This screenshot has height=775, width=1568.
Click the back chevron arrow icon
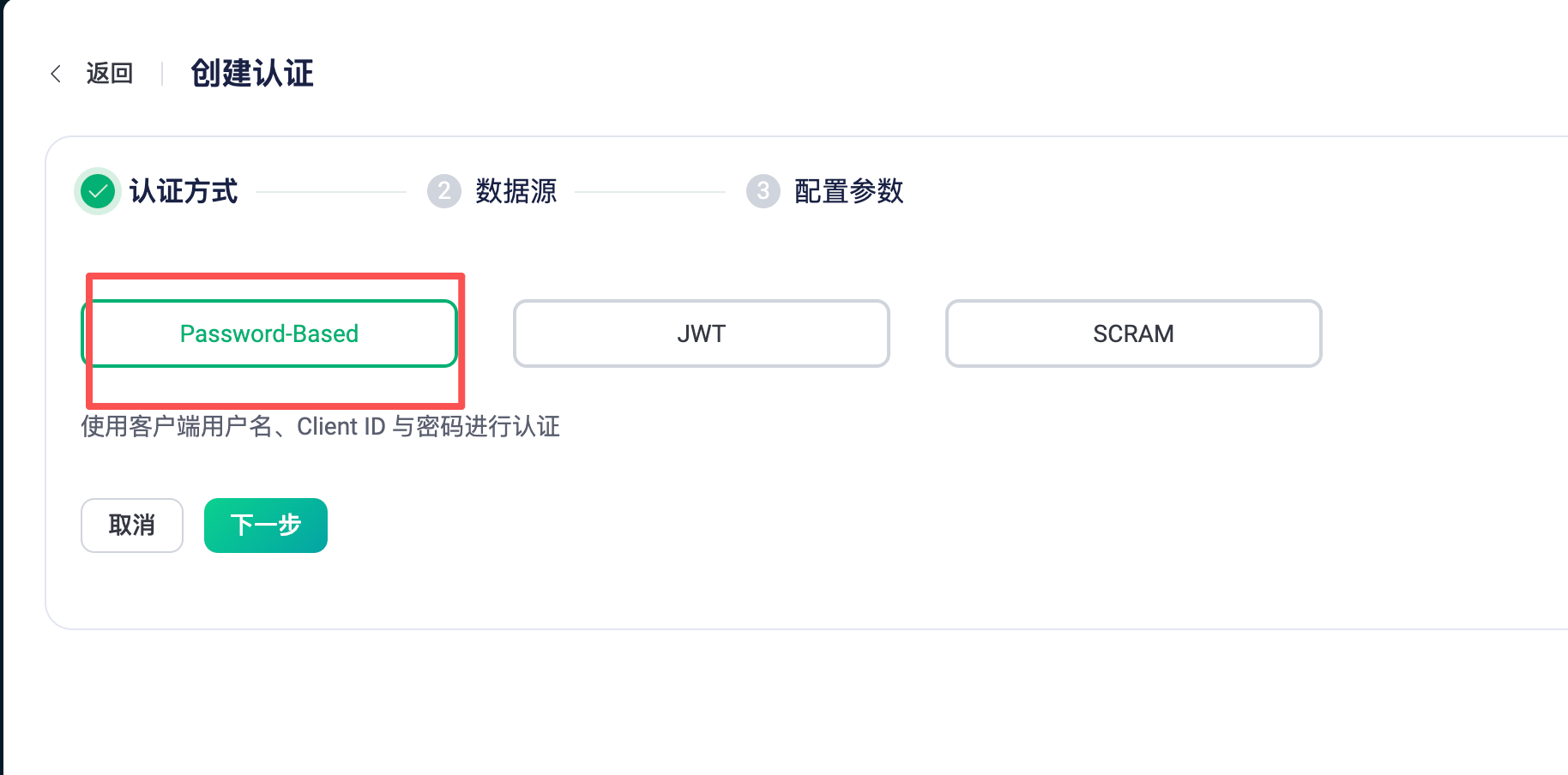[56, 74]
